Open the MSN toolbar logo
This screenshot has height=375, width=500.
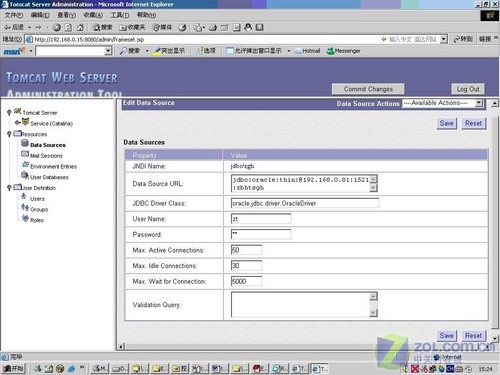(x=14, y=51)
